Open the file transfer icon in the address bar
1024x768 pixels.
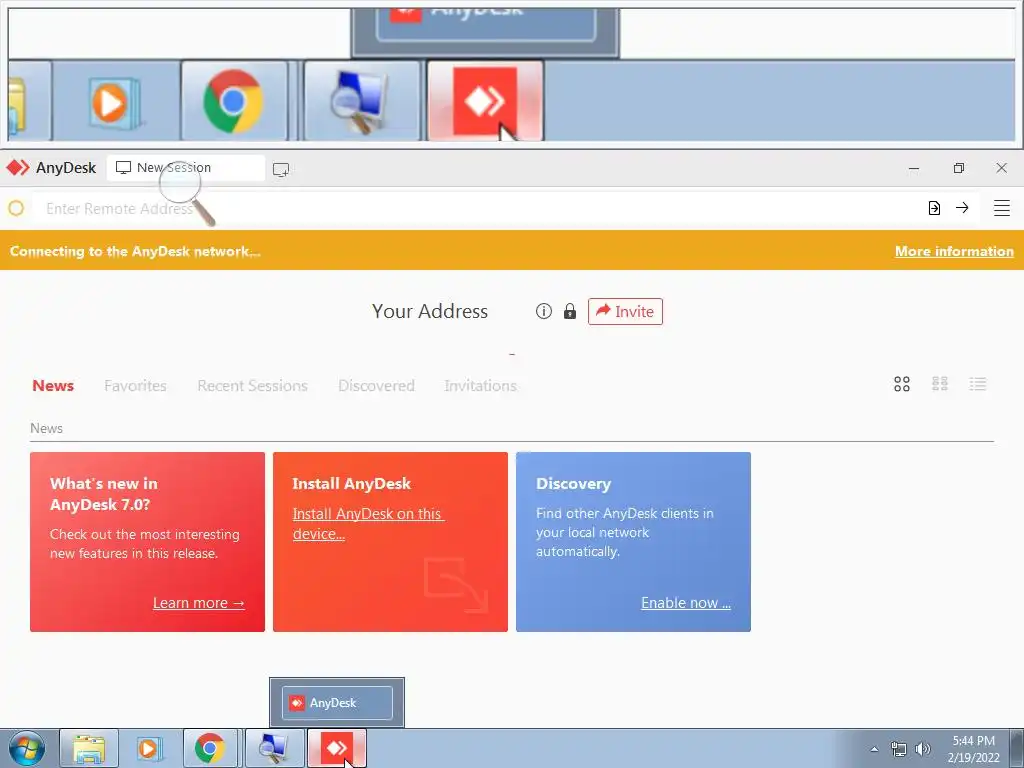(x=934, y=208)
